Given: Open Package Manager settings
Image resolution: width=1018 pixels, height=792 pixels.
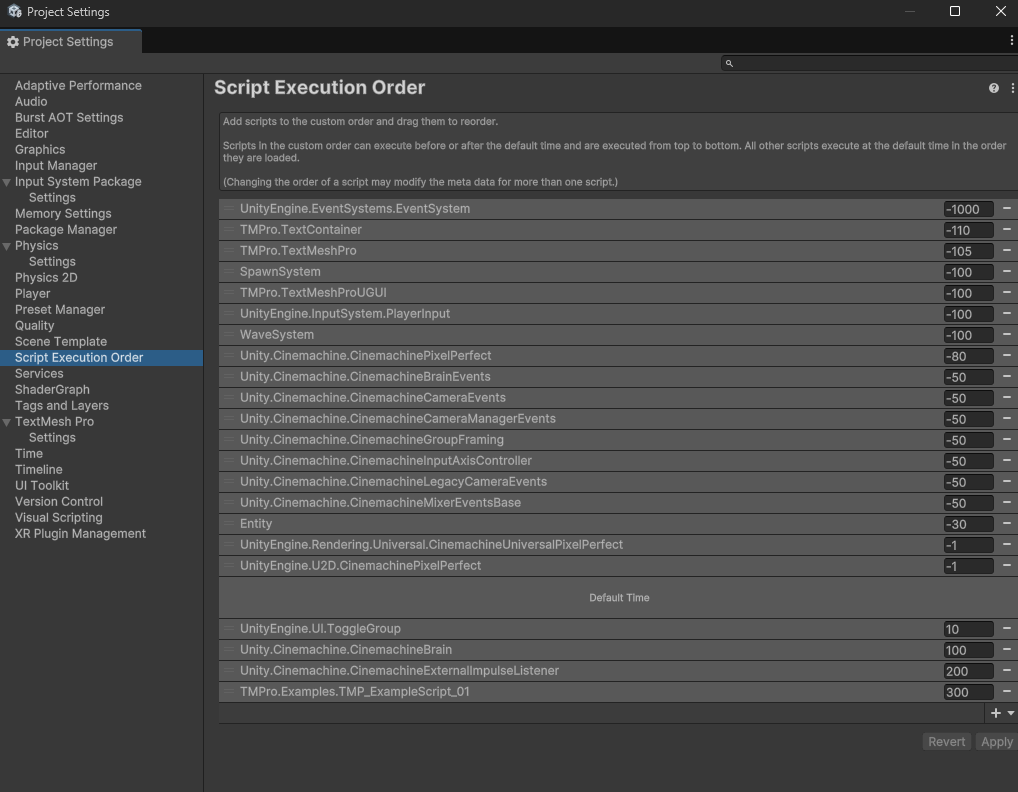Looking at the screenshot, I should 66,229.
